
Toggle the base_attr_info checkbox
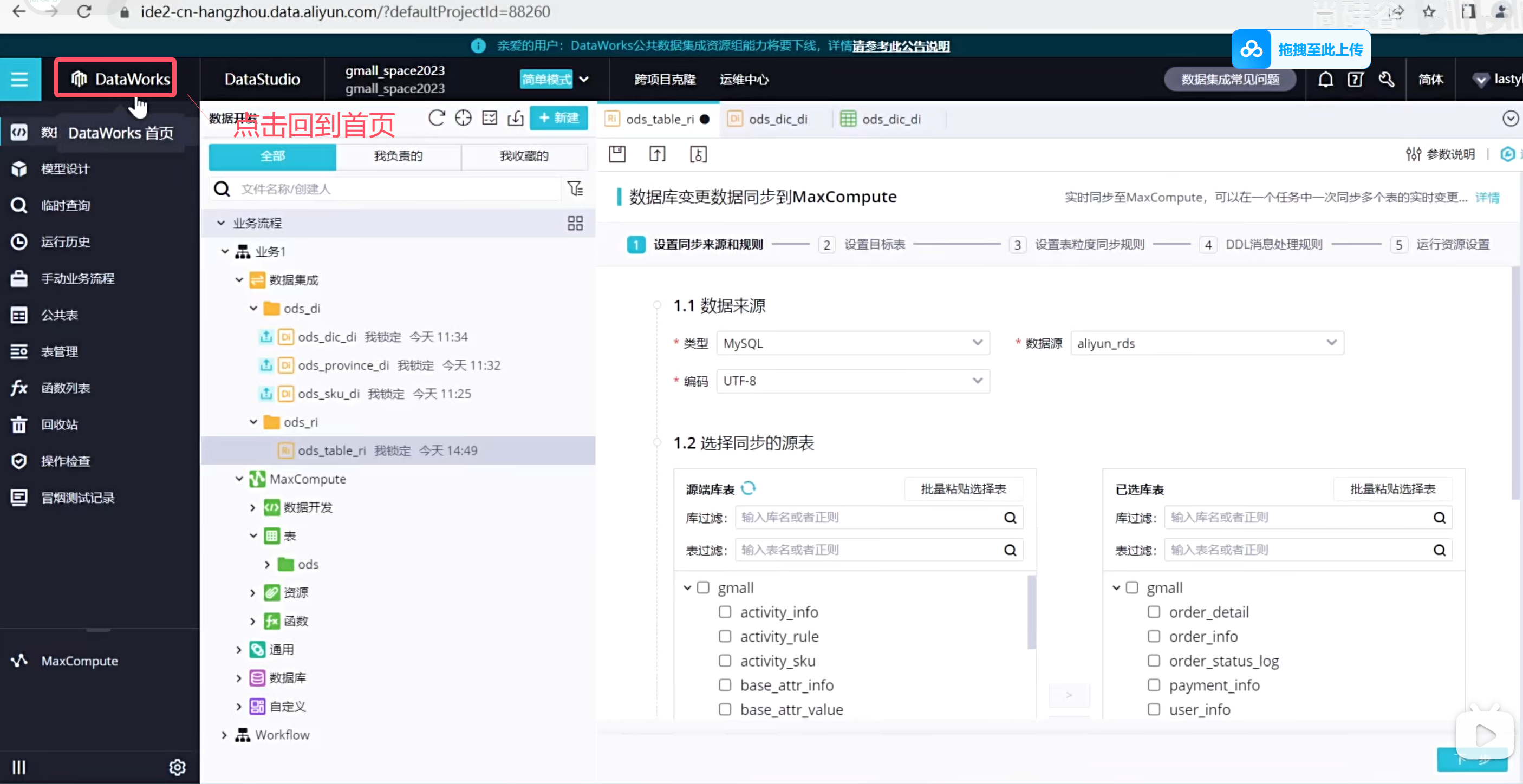[x=725, y=685]
